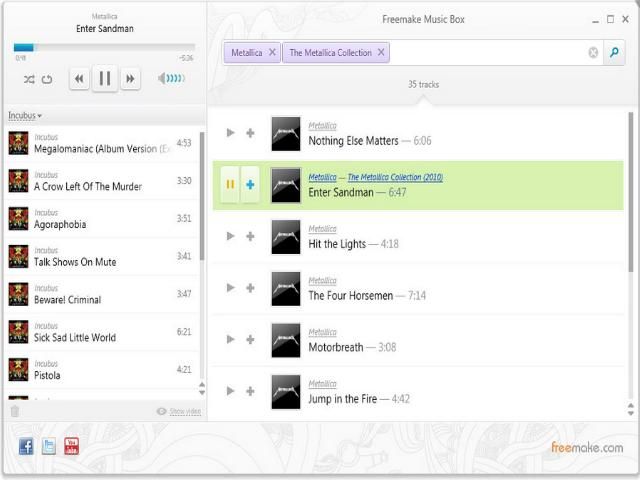Expand the Incubus playlist dropdown
Viewport: 640px width, 480px height.
click(x=25, y=116)
